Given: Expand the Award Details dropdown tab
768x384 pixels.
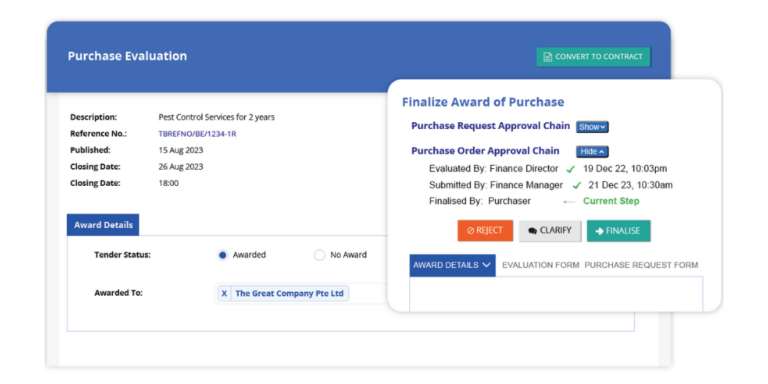Looking at the screenshot, I should 453,265.
